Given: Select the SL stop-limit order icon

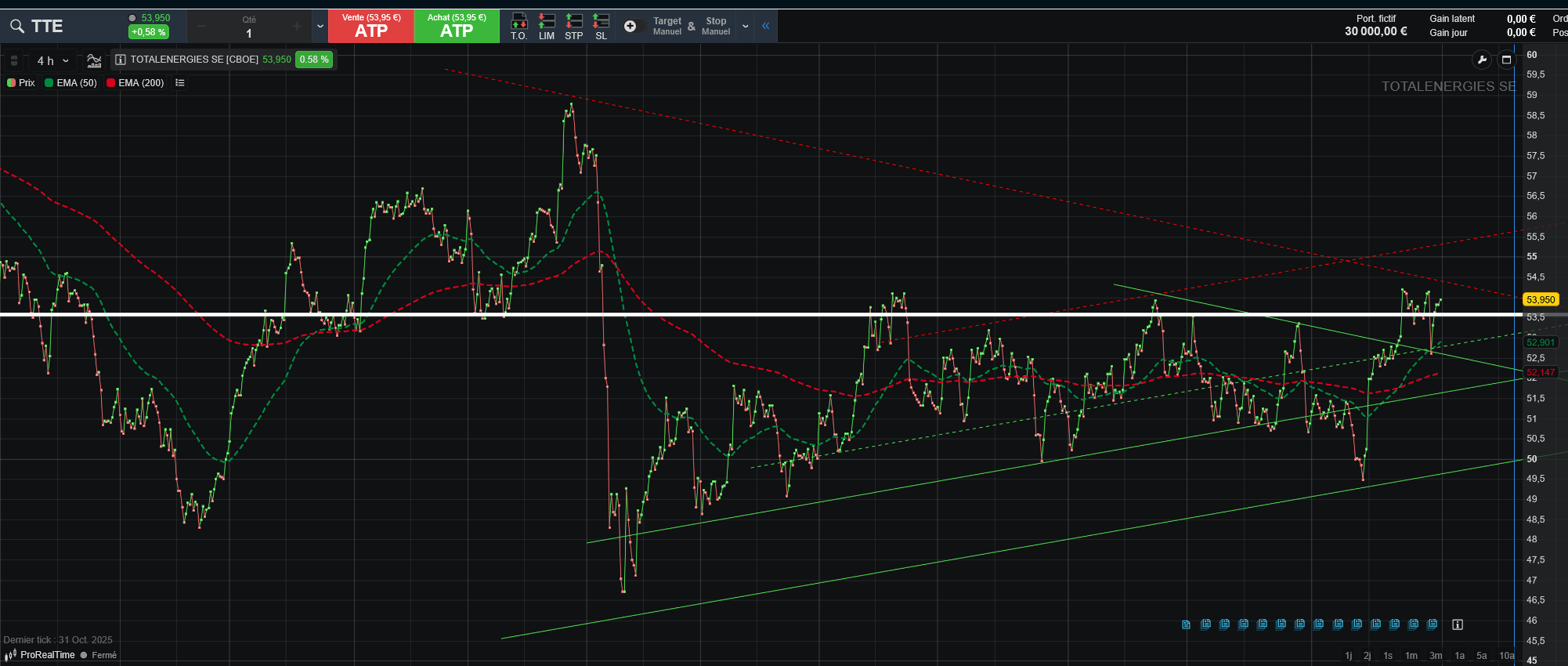Looking at the screenshot, I should [601, 26].
